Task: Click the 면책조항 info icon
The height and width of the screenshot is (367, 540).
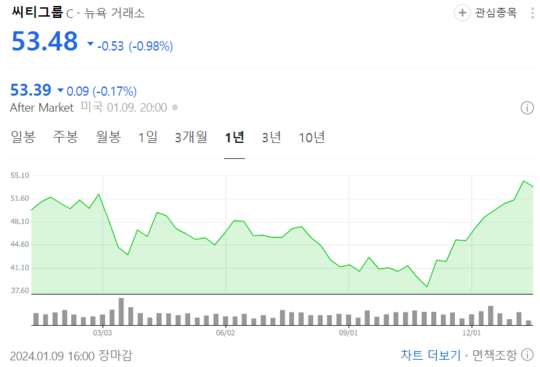Action: 527,355
